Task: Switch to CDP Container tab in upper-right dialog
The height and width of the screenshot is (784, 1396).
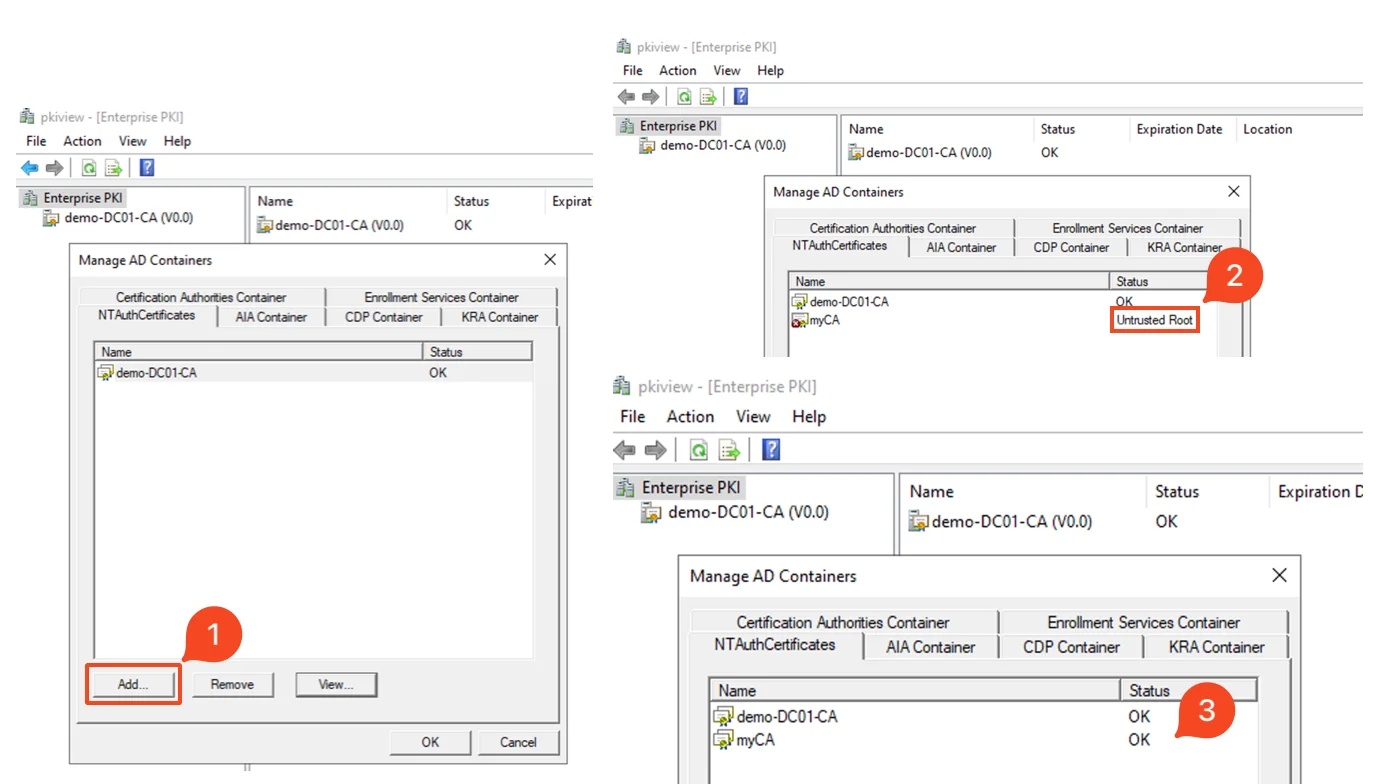Action: pos(1071,247)
